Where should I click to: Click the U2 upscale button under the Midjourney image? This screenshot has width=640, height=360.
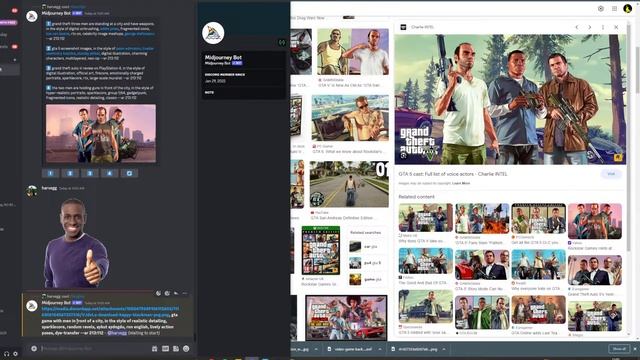coord(70,173)
